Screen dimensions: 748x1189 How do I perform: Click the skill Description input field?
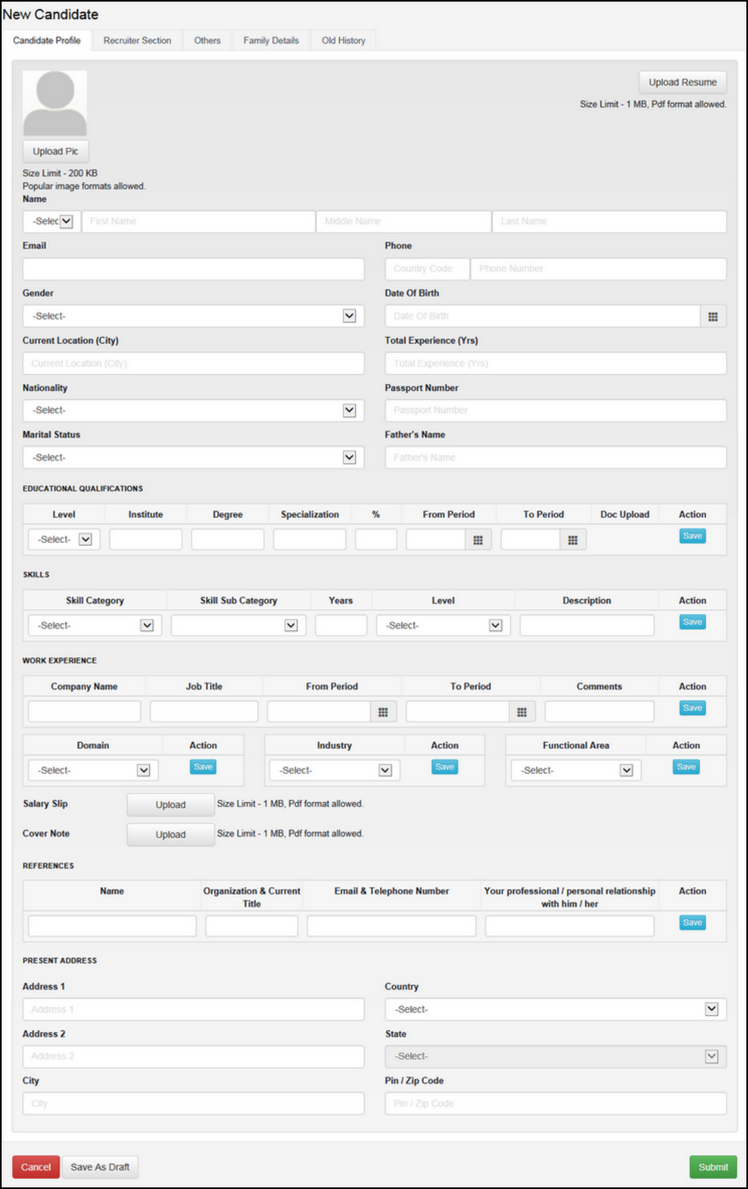586,626
